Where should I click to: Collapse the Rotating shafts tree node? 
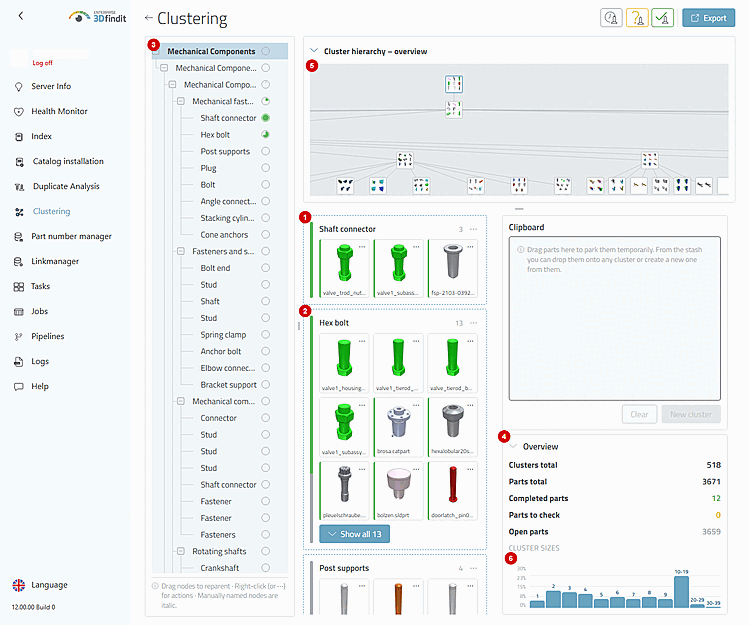[x=181, y=551]
